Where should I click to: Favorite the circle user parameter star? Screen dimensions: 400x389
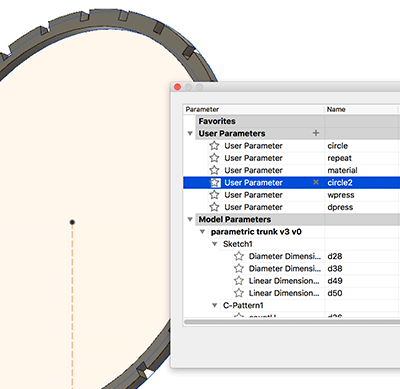pos(214,146)
